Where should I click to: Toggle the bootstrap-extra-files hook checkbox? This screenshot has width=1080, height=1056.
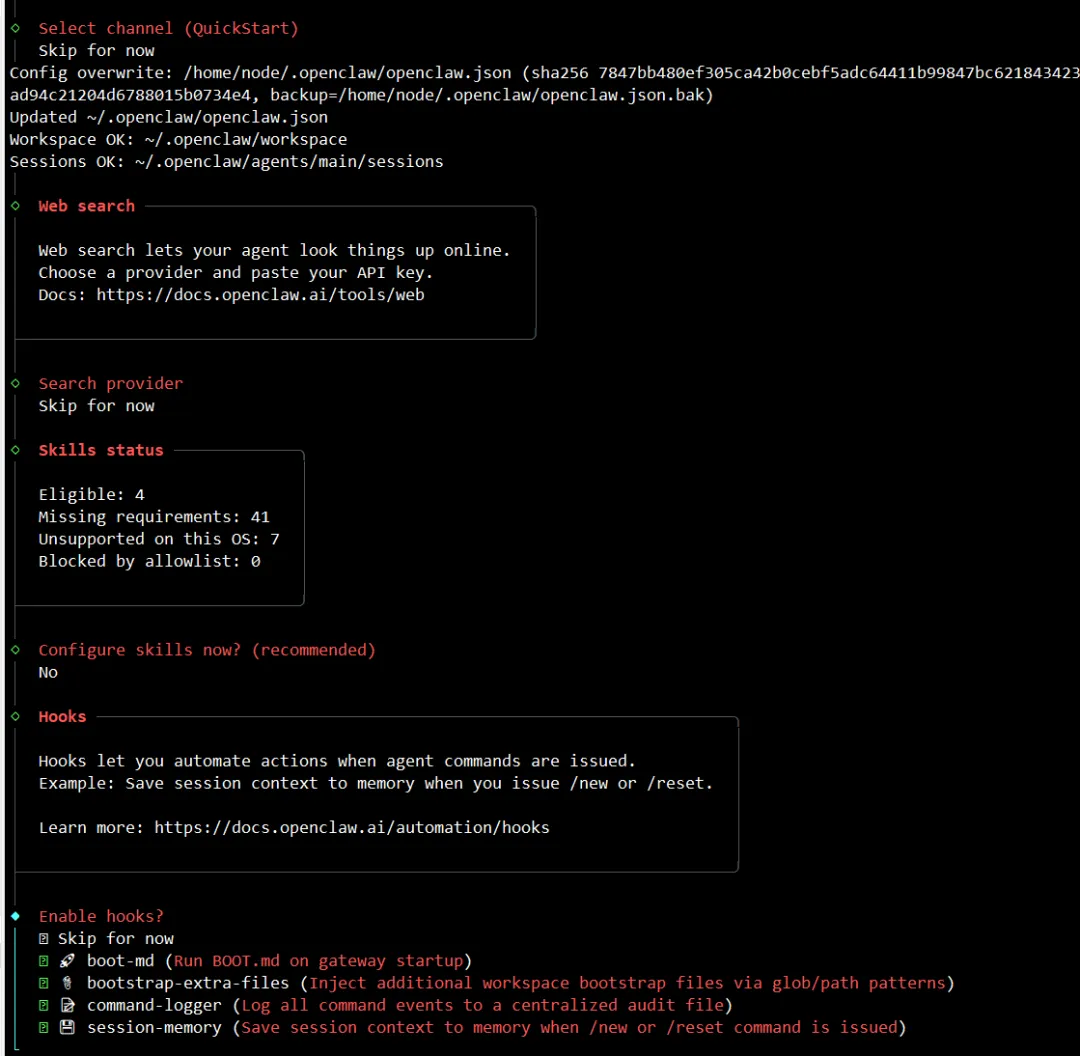click(x=43, y=983)
